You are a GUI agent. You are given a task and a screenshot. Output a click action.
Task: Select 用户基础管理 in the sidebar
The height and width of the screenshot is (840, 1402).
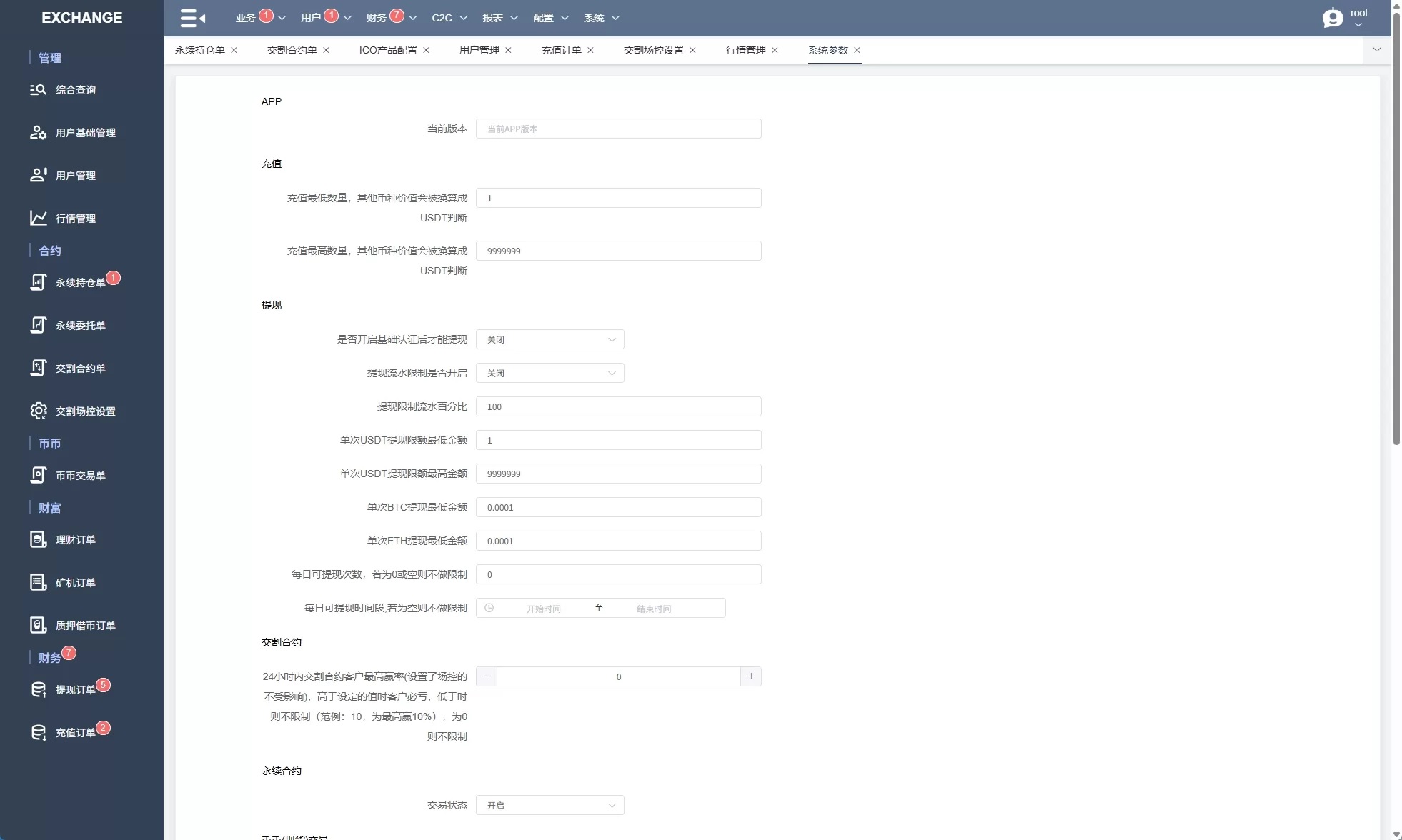point(86,133)
